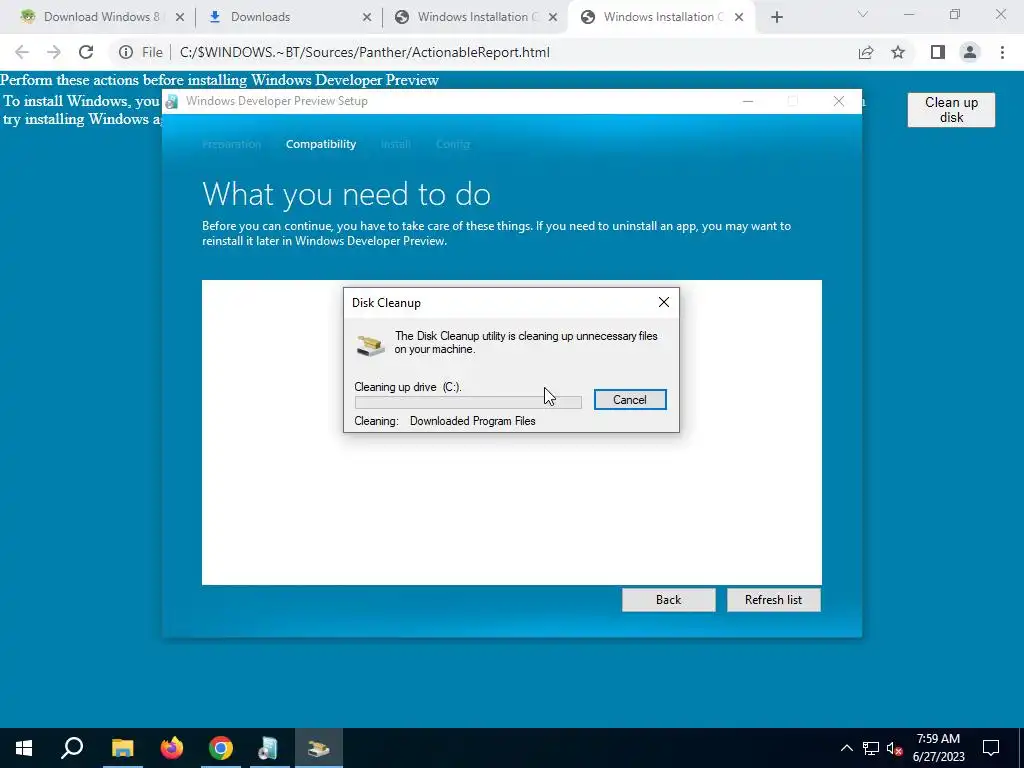
Task: Select the Preparation step in Setup
Action: (x=231, y=144)
